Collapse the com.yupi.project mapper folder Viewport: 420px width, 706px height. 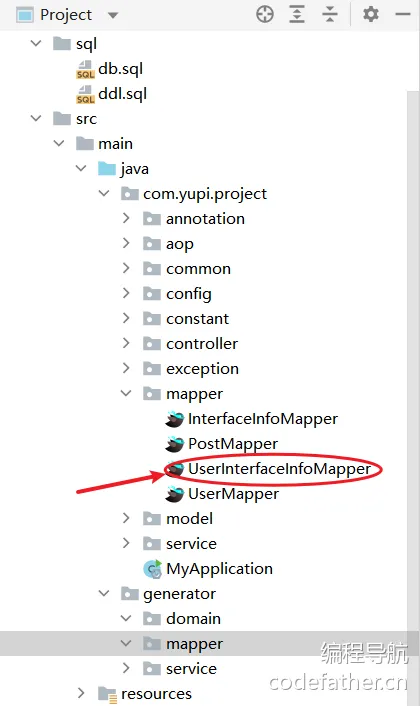[126, 394]
